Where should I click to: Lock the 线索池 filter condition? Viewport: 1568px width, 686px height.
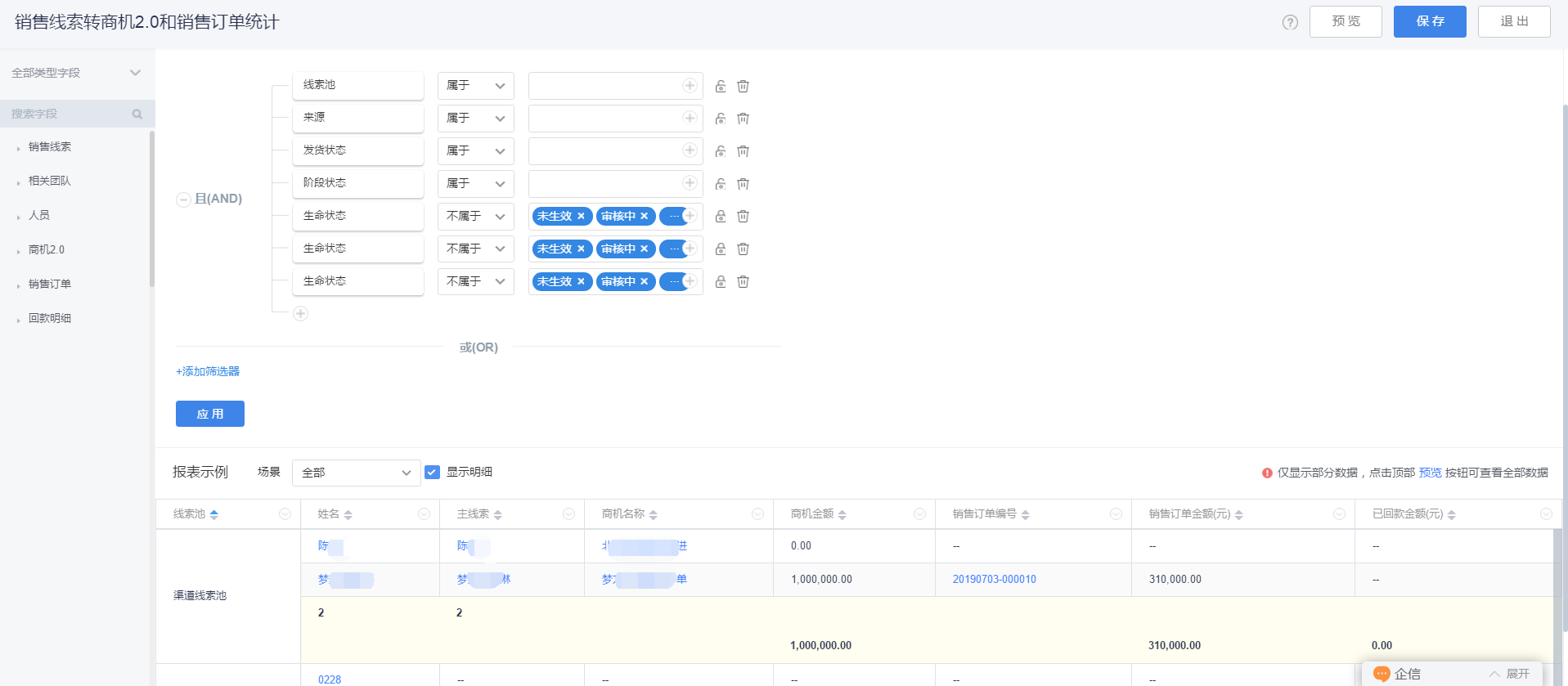click(x=721, y=86)
